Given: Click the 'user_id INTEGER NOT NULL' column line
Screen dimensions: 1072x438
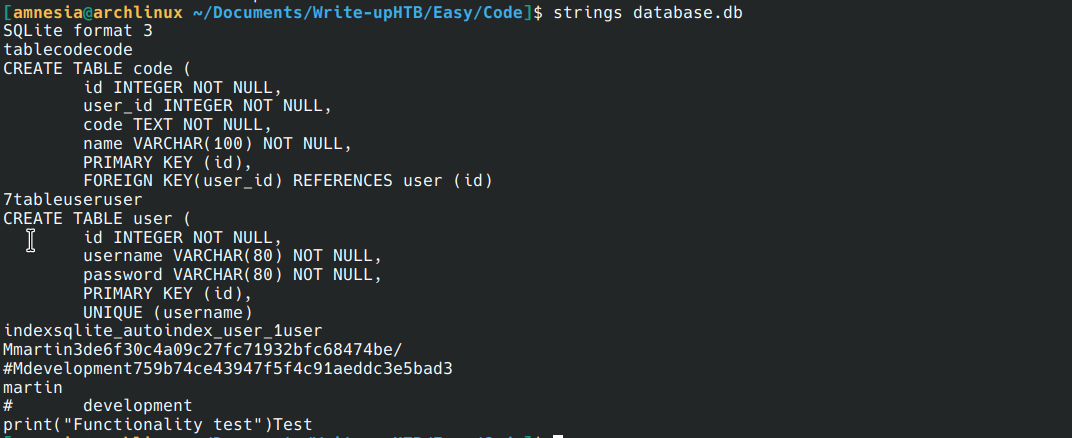Looking at the screenshot, I should 207,105.
